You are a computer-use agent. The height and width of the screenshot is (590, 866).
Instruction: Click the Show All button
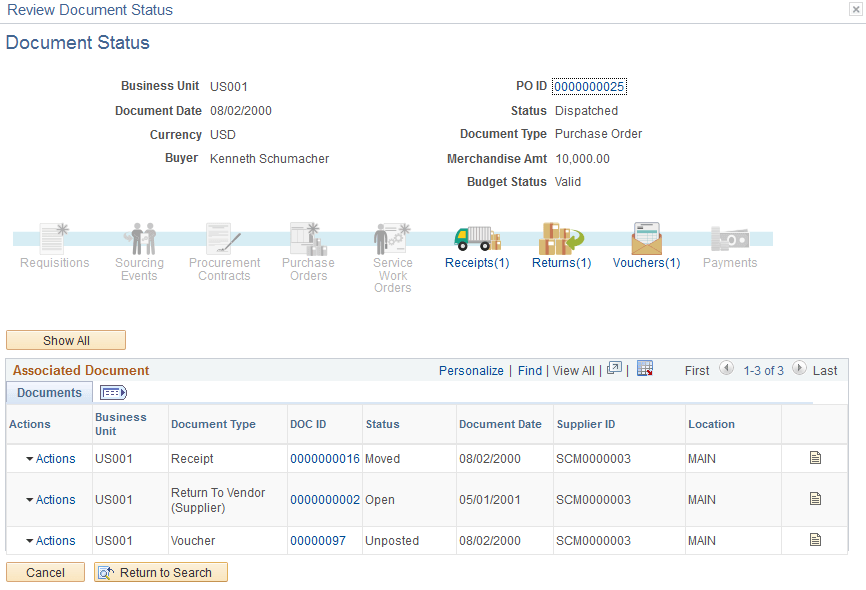(x=65, y=340)
